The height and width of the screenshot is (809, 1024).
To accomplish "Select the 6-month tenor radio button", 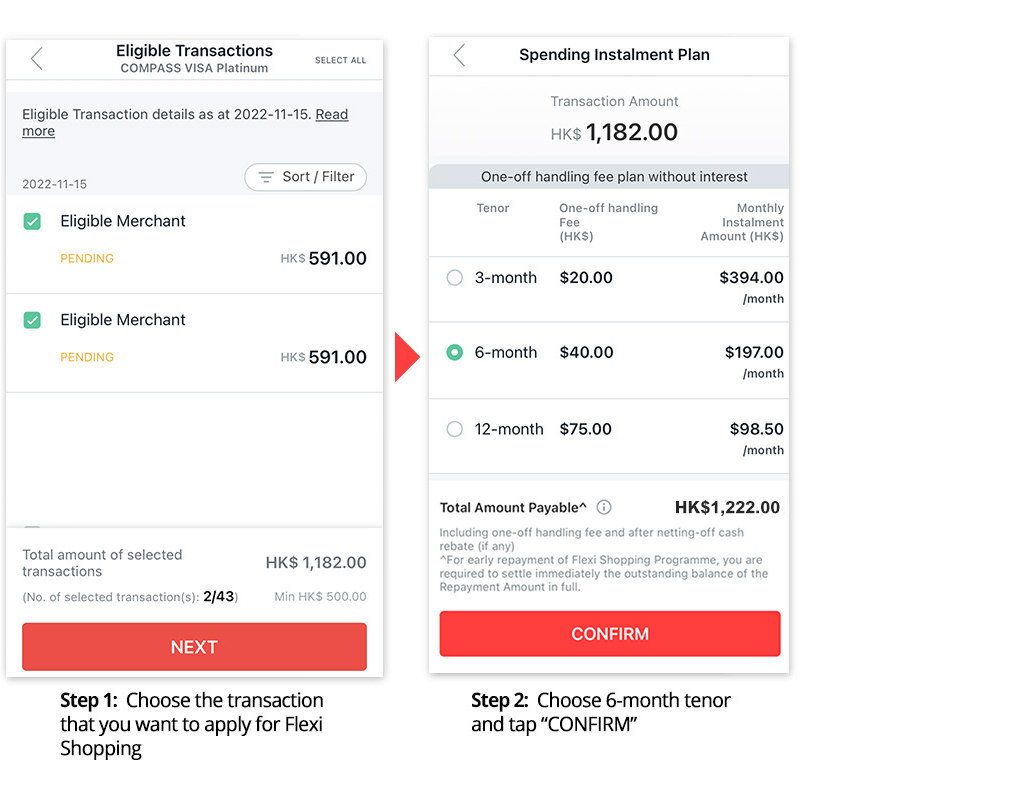I will (x=455, y=353).
